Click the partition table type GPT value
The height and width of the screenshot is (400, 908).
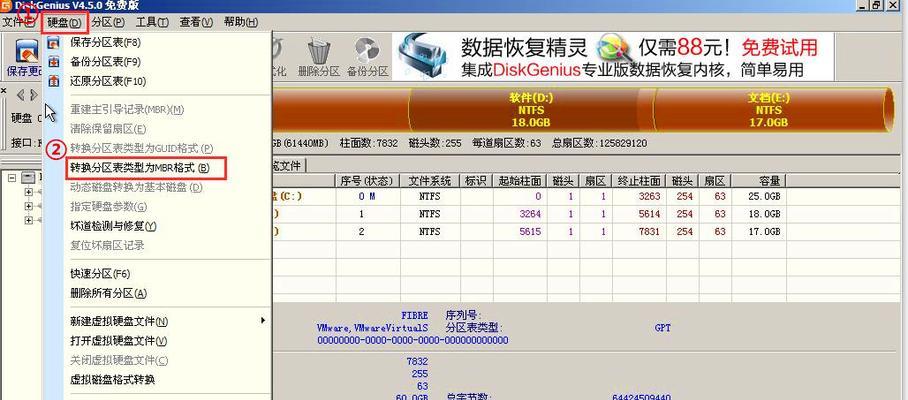coord(662,328)
